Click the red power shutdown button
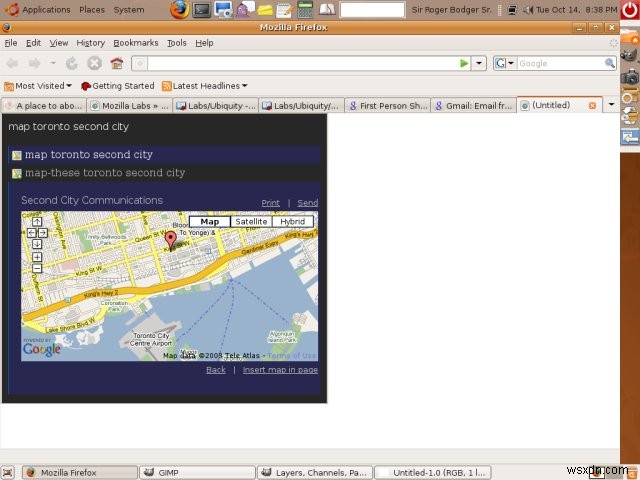 tap(630, 10)
